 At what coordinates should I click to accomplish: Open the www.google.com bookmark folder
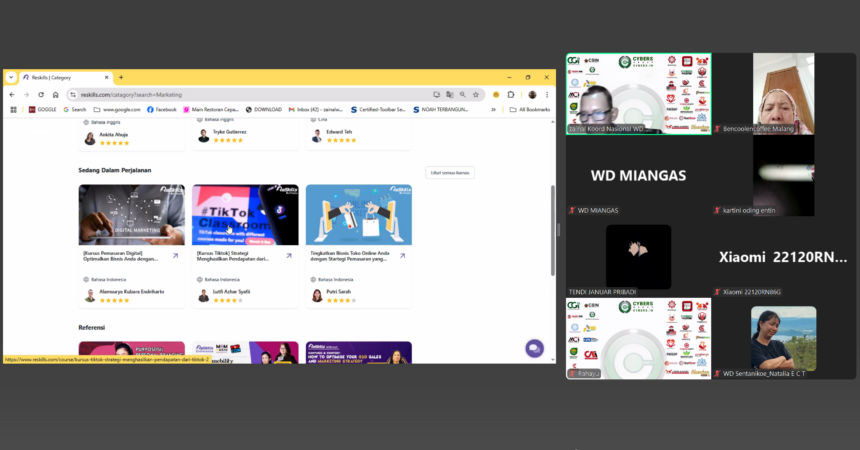(x=117, y=110)
